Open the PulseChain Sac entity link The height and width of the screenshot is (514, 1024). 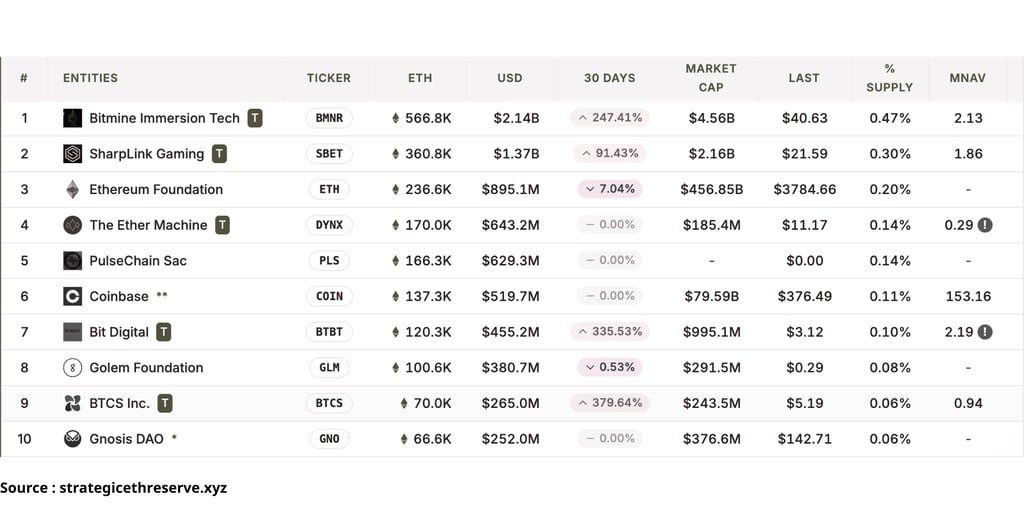[138, 261]
